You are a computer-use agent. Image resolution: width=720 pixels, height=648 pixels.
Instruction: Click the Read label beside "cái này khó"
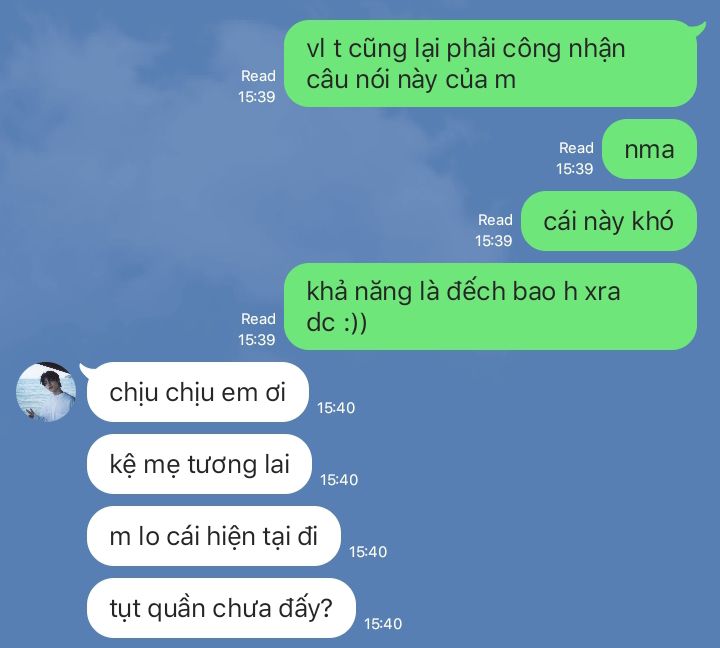[x=495, y=220]
